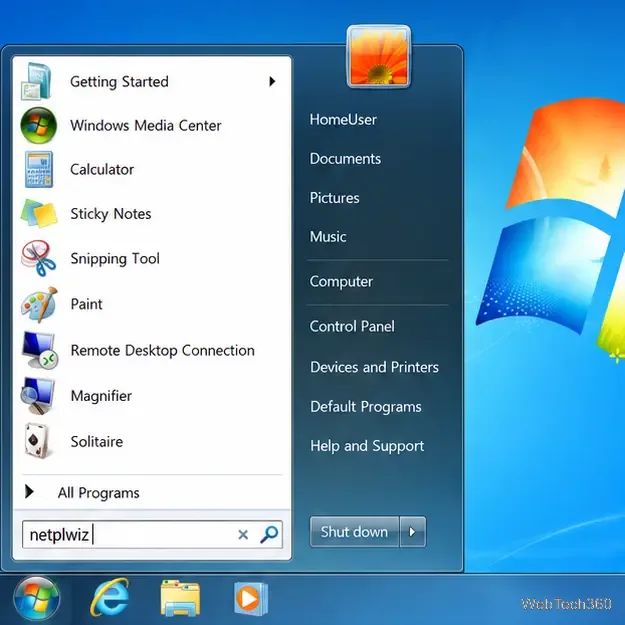Click the search magnifying glass icon
The width and height of the screenshot is (625, 625).
(269, 534)
